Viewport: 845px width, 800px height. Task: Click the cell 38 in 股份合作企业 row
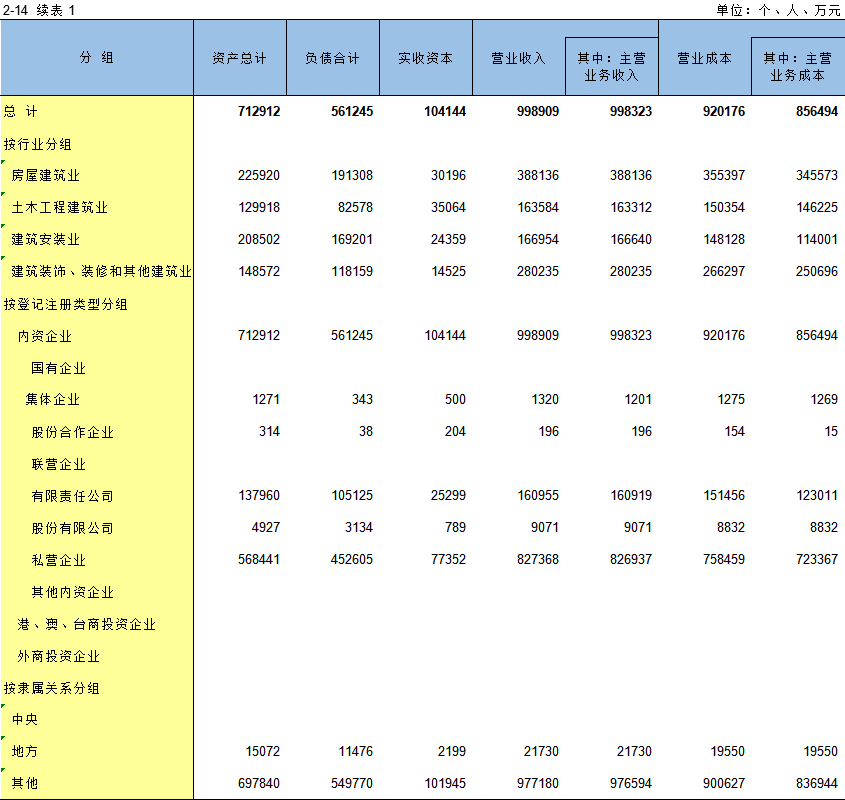pyautogui.click(x=366, y=431)
